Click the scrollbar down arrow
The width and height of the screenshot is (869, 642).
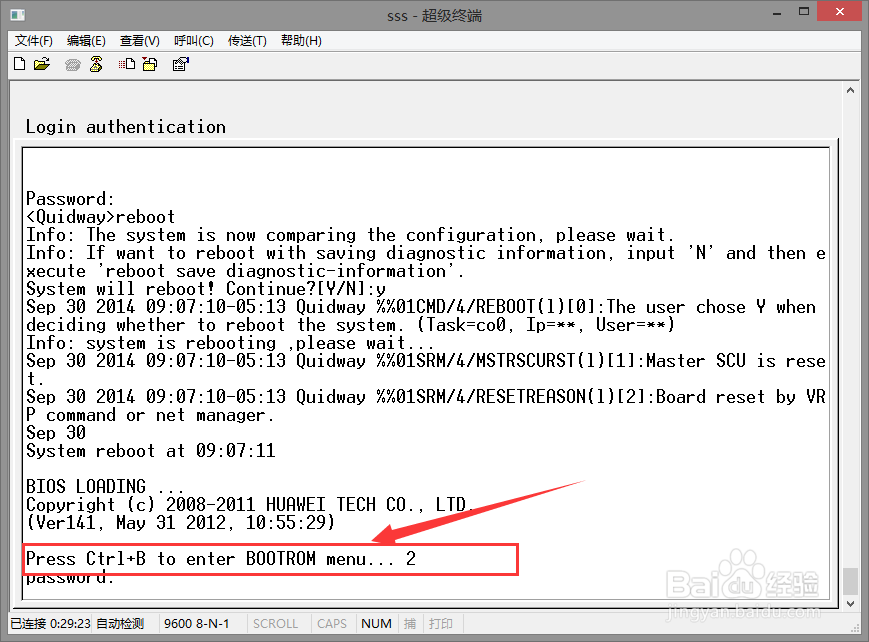point(850,604)
